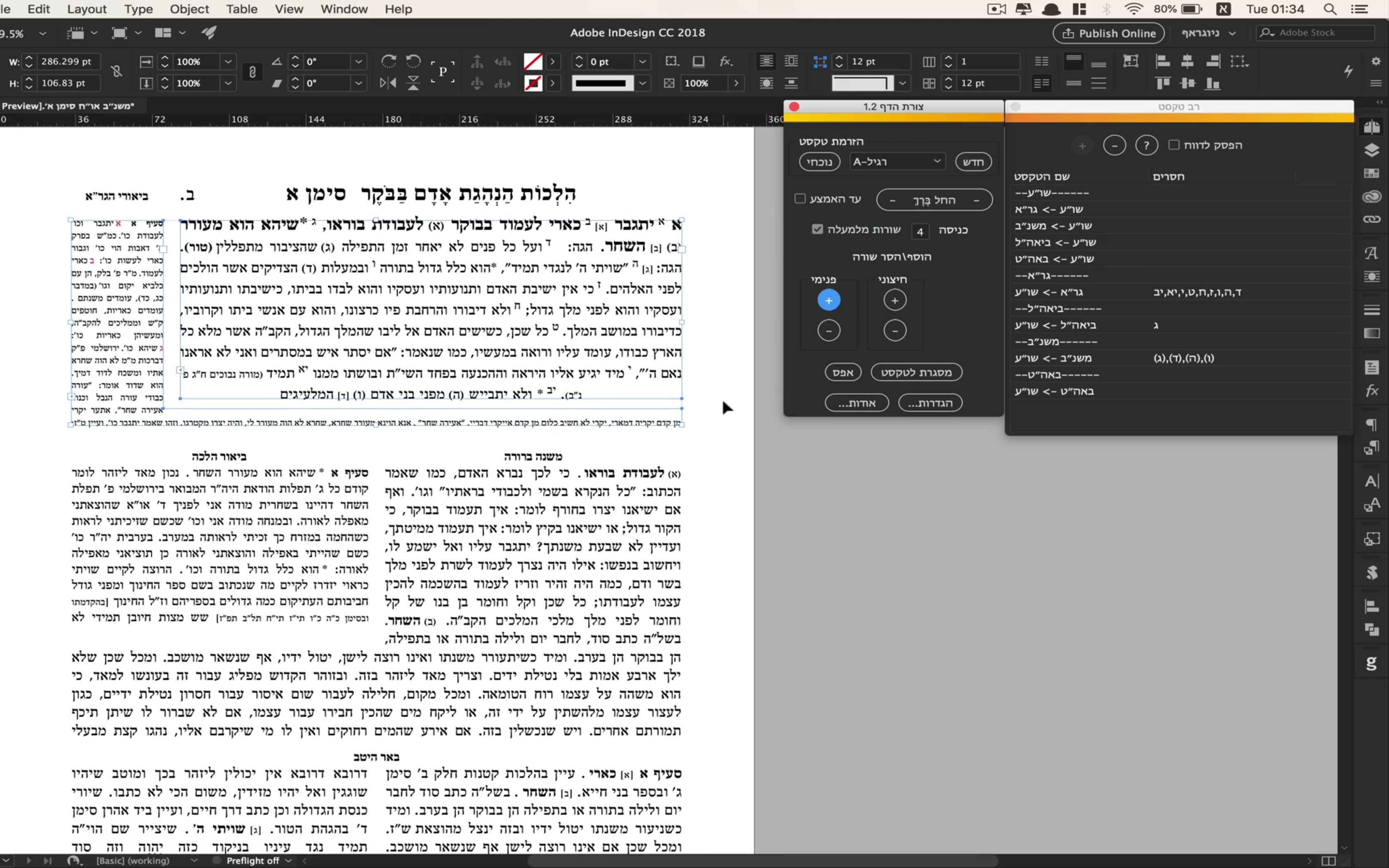Click Flip Horizontal icon in control bar

click(x=388, y=83)
